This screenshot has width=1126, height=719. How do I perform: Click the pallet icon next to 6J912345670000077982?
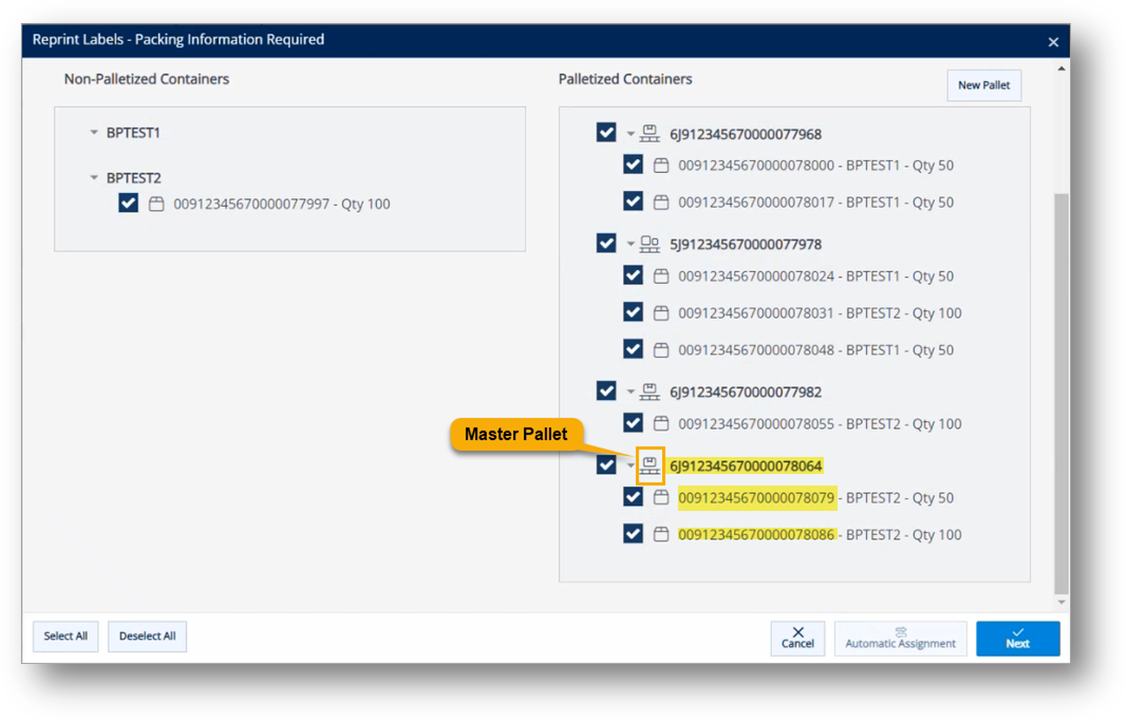click(x=650, y=390)
